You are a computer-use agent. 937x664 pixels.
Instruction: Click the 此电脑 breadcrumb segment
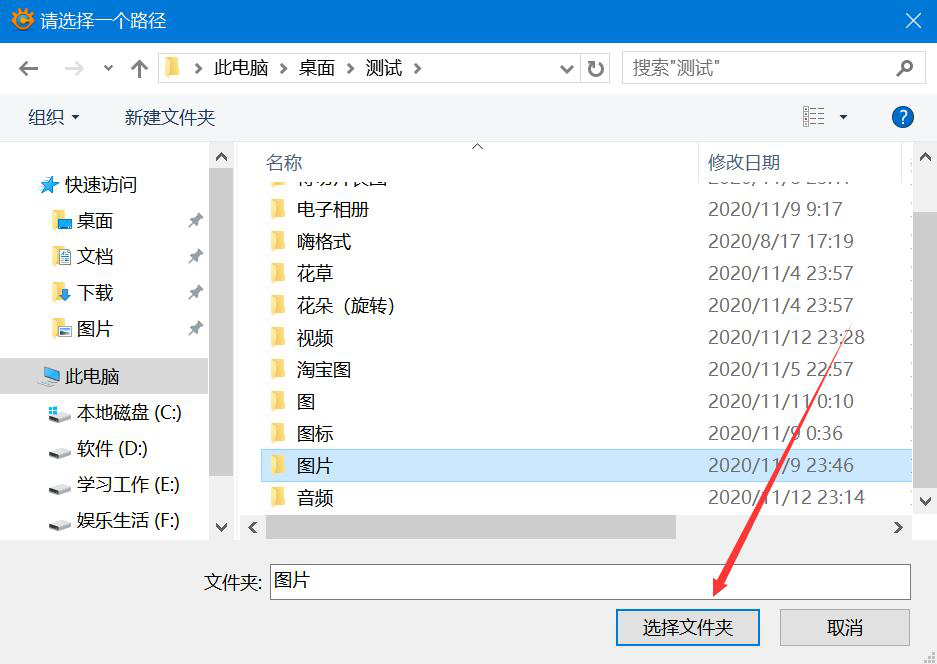click(241, 68)
